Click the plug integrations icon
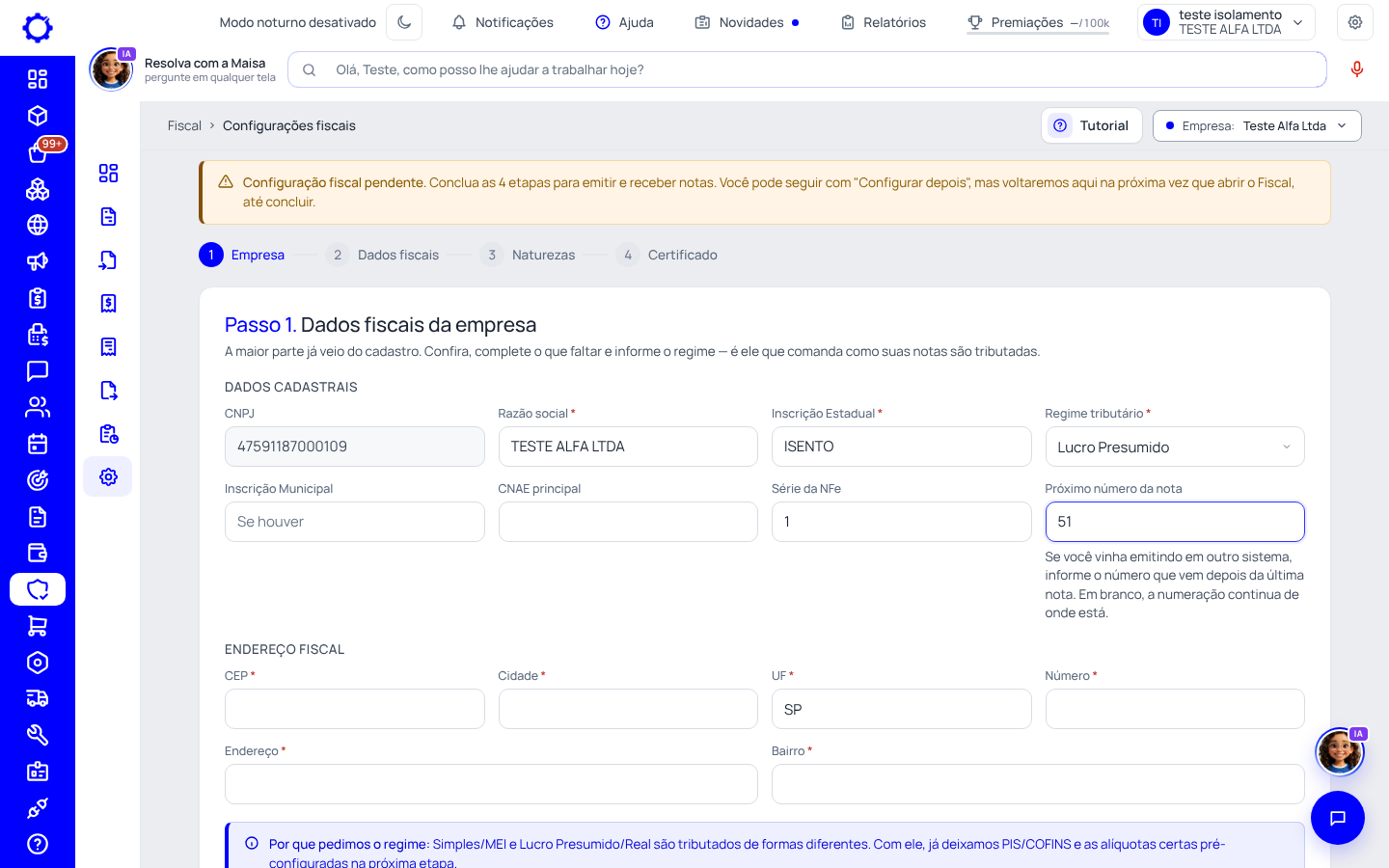Viewport: 1389px width, 868px height. click(x=38, y=808)
